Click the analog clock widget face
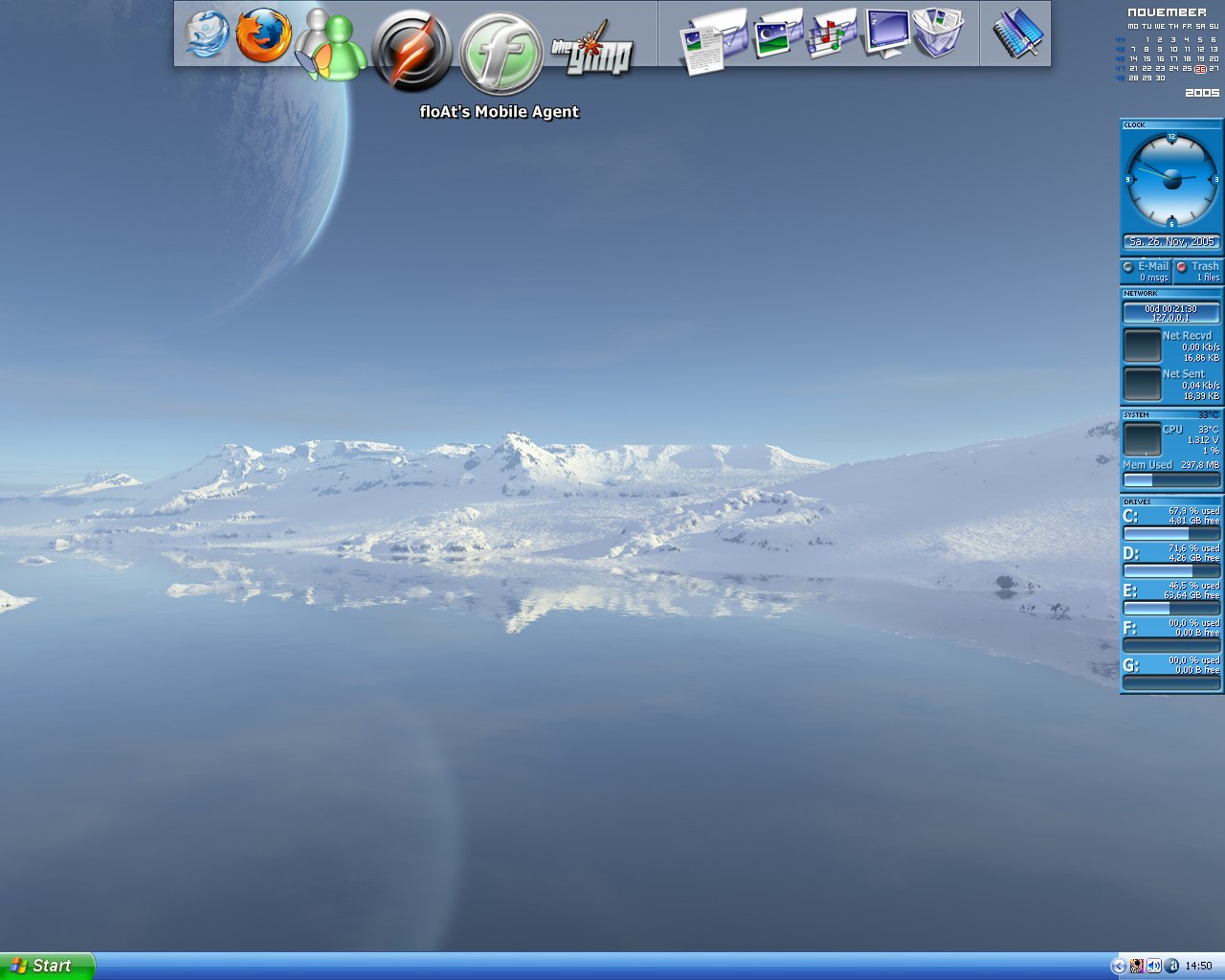This screenshot has height=980, width=1225. coord(1171,179)
